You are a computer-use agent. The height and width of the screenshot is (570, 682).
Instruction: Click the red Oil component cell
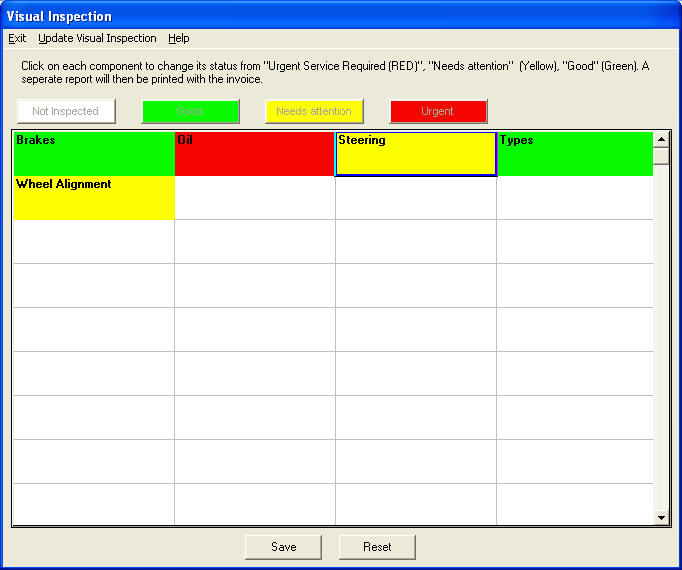point(254,154)
